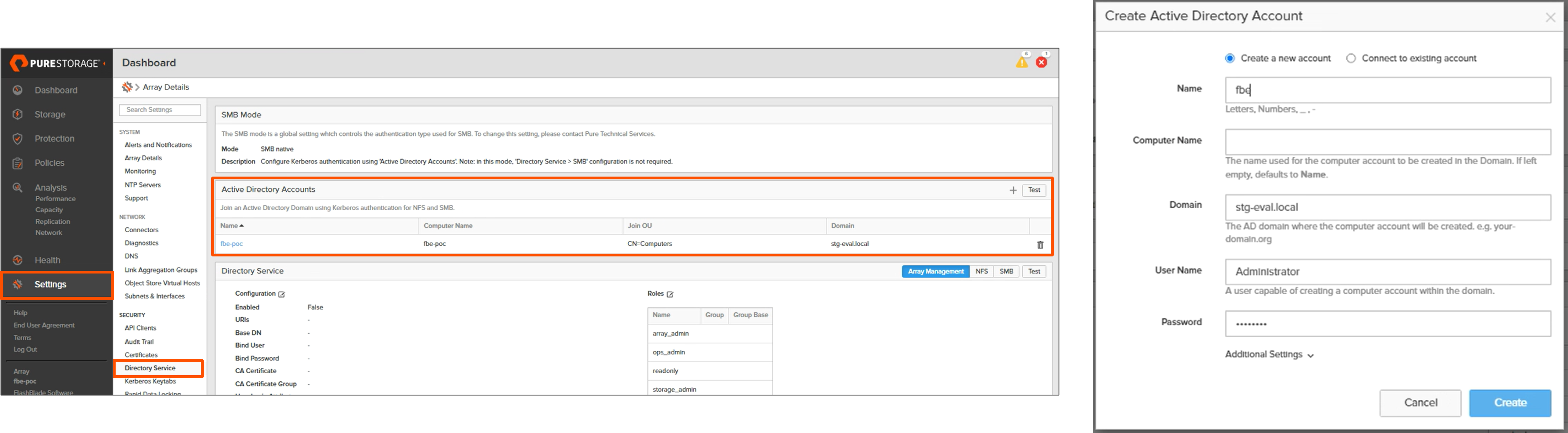Open Link Aggregation Groups settings
The width and height of the screenshot is (1568, 433).
[x=161, y=270]
